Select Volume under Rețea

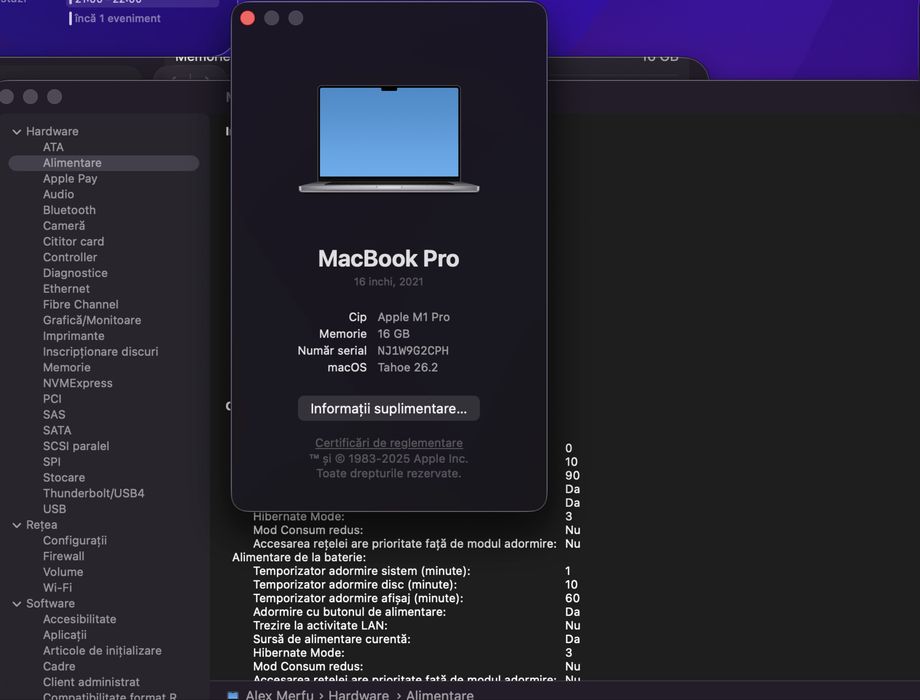[x=63, y=573]
